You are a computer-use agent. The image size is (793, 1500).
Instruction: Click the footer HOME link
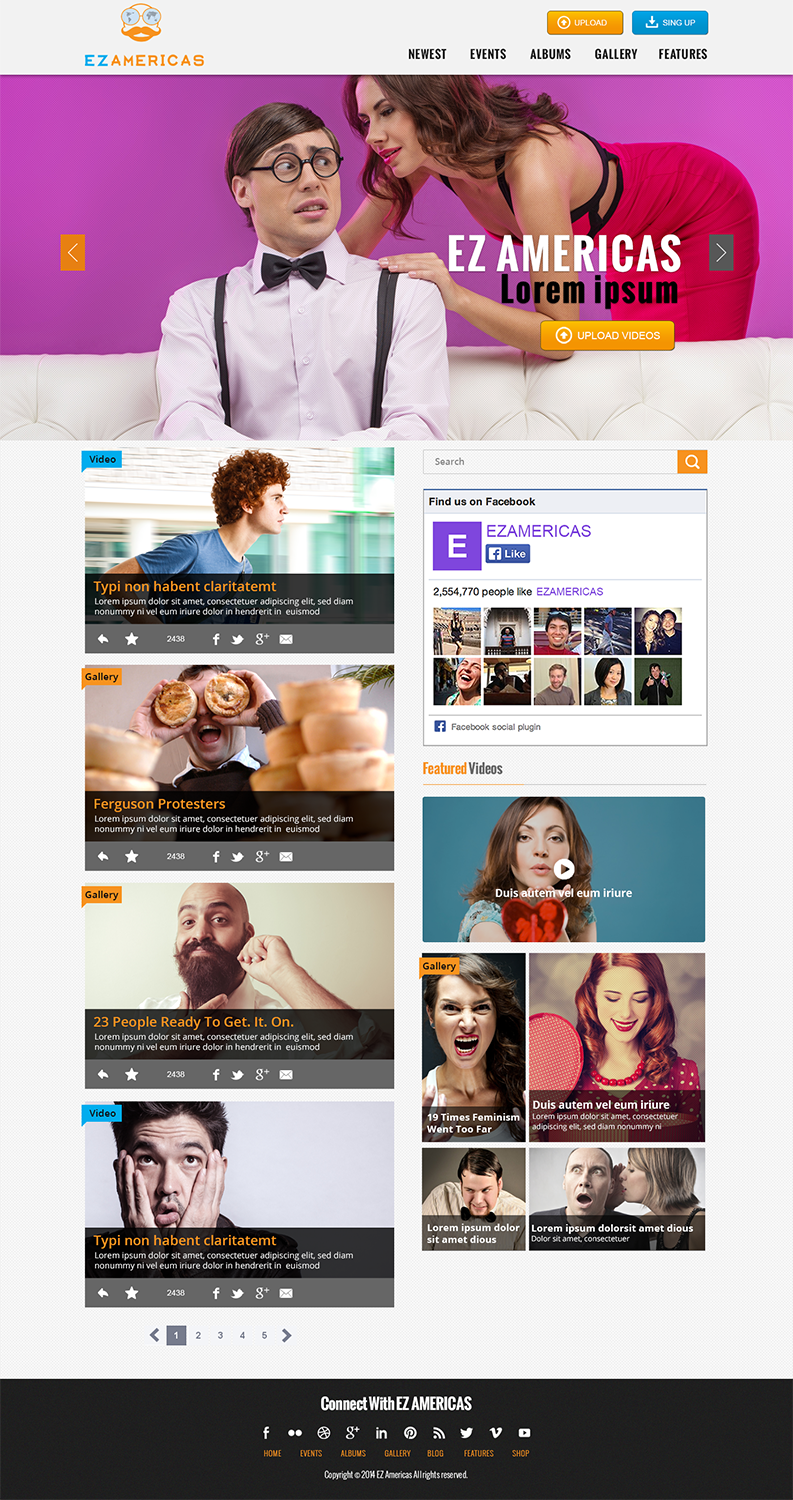coord(273,1453)
